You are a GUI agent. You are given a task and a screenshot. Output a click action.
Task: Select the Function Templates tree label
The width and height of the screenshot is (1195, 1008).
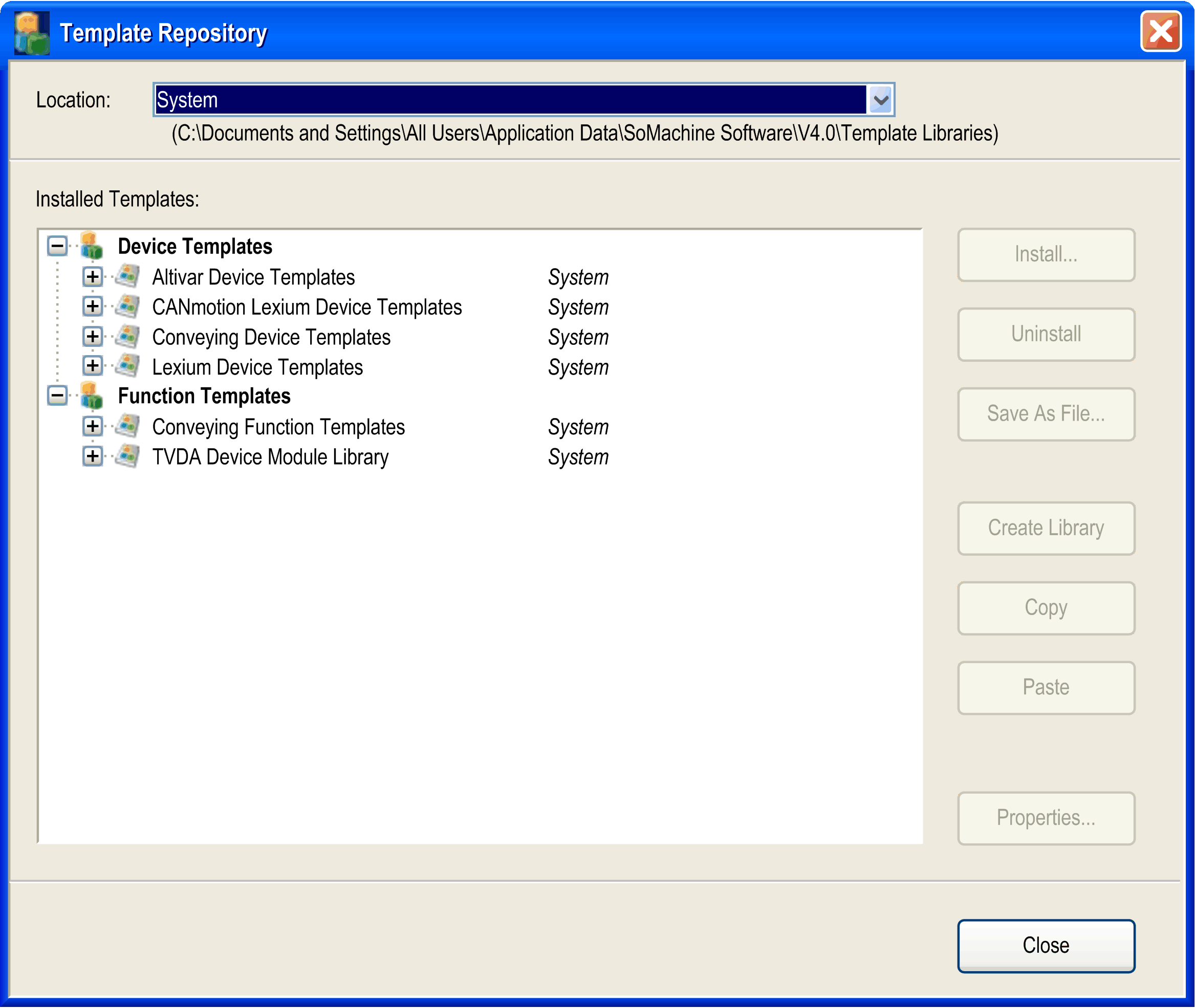pyautogui.click(x=204, y=396)
